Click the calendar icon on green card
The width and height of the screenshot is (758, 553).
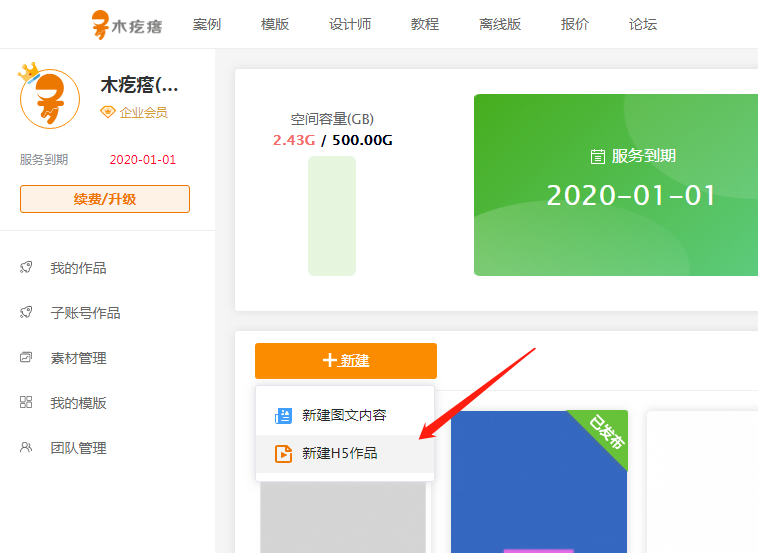(x=598, y=157)
